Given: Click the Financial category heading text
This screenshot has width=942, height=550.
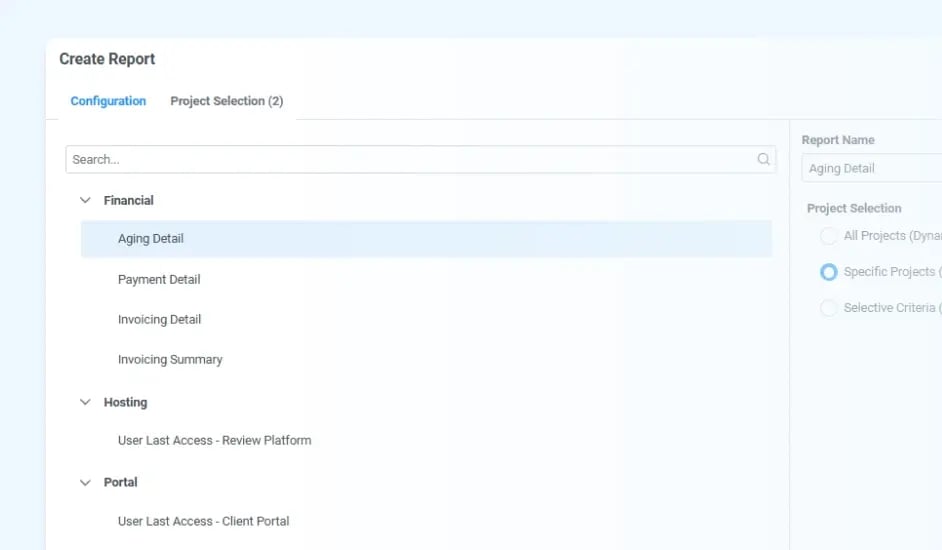Looking at the screenshot, I should click(129, 201).
